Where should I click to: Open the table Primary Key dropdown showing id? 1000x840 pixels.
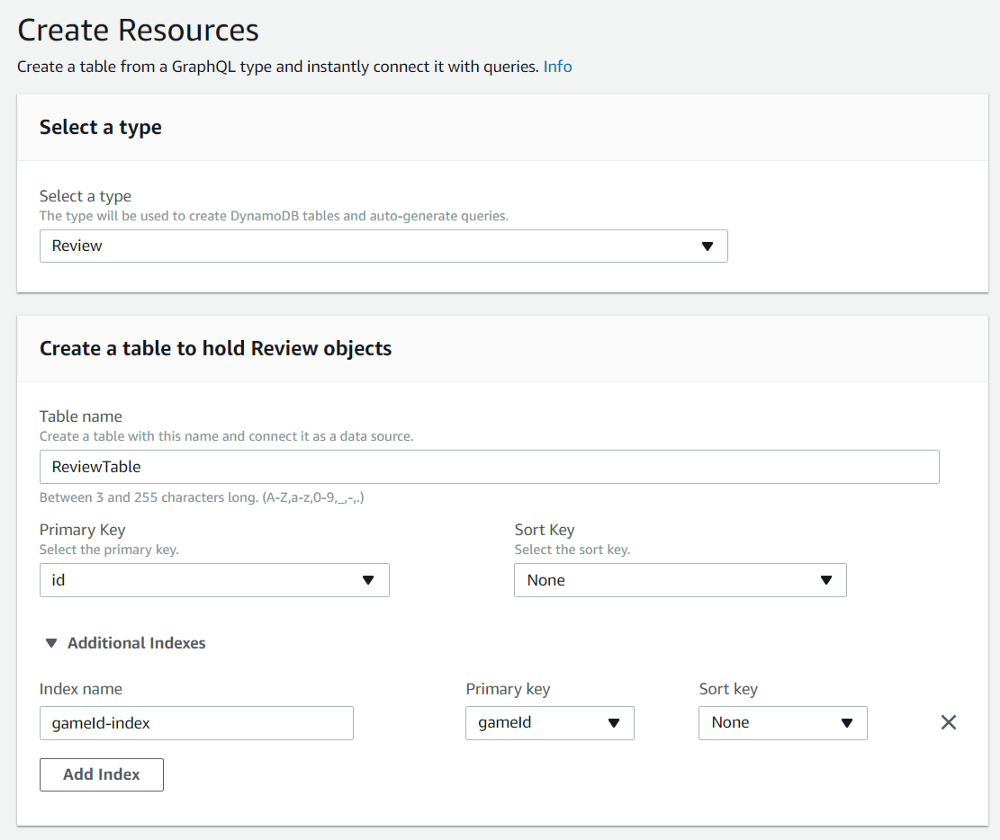pyautogui.click(x=214, y=580)
